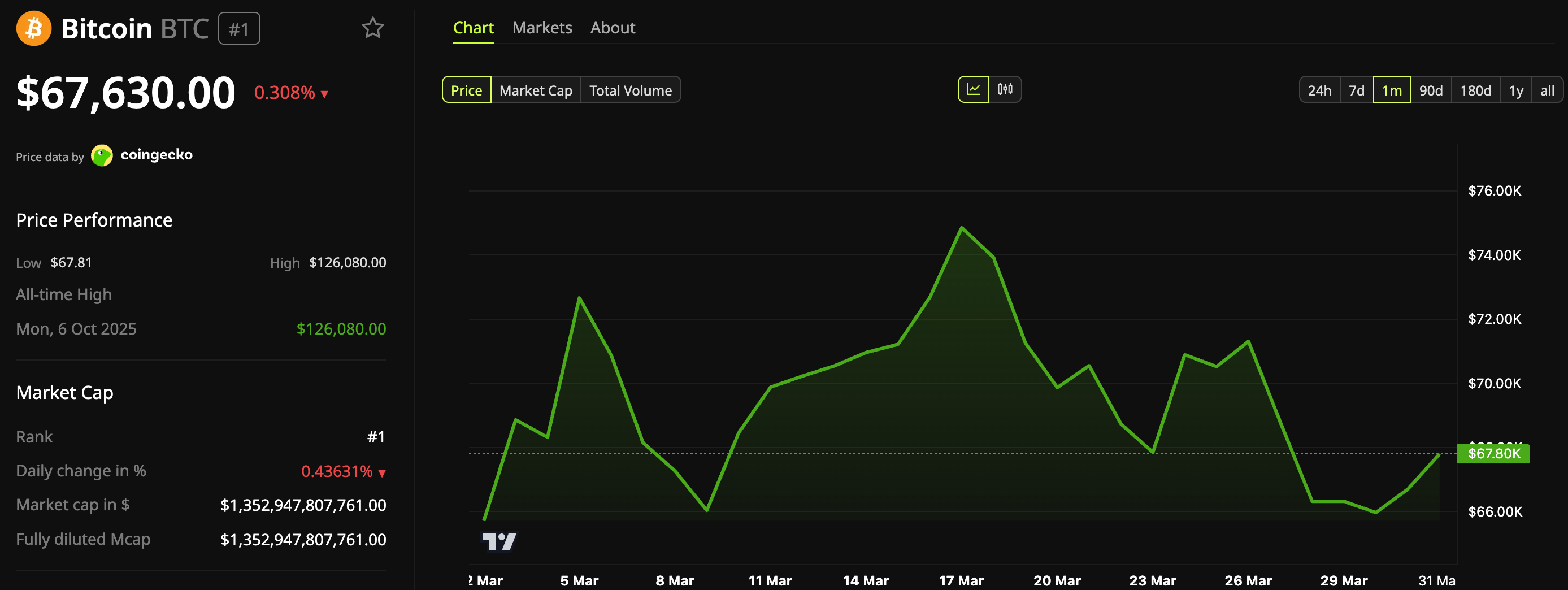This screenshot has width=1568, height=590.
Task: Switch to the Markets tab
Action: [542, 27]
